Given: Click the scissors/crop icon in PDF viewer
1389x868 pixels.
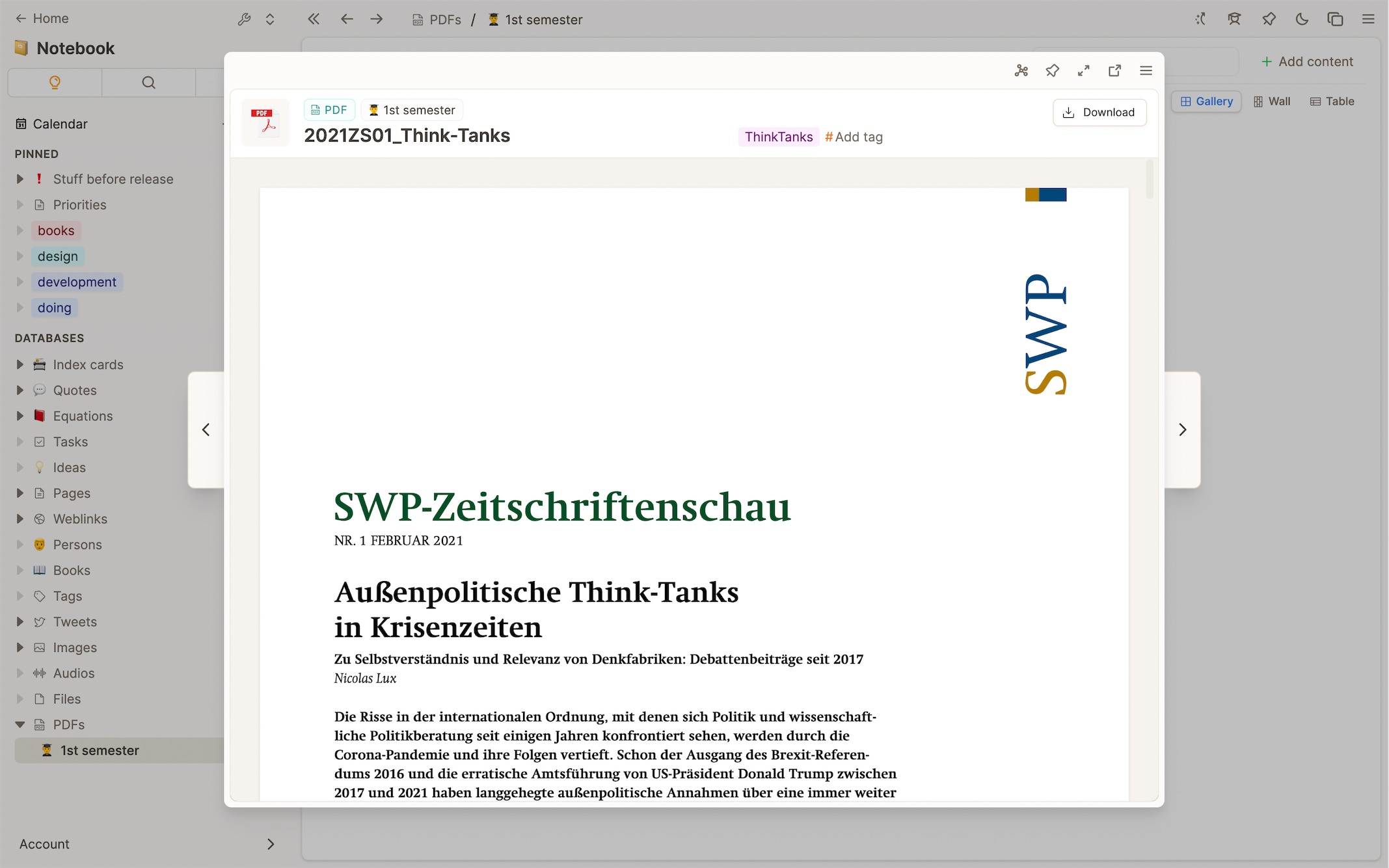Looking at the screenshot, I should [1020, 70].
